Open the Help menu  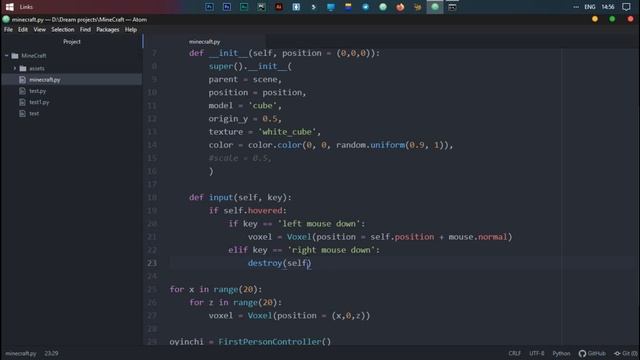(131, 29)
